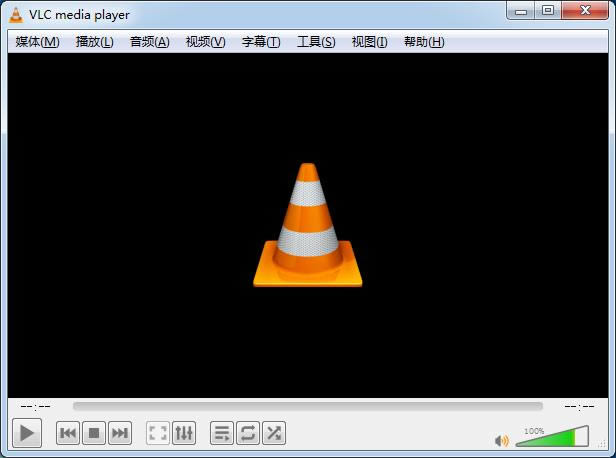This screenshot has width=616, height=458.
Task: Mute audio via speaker icon
Action: coord(502,441)
